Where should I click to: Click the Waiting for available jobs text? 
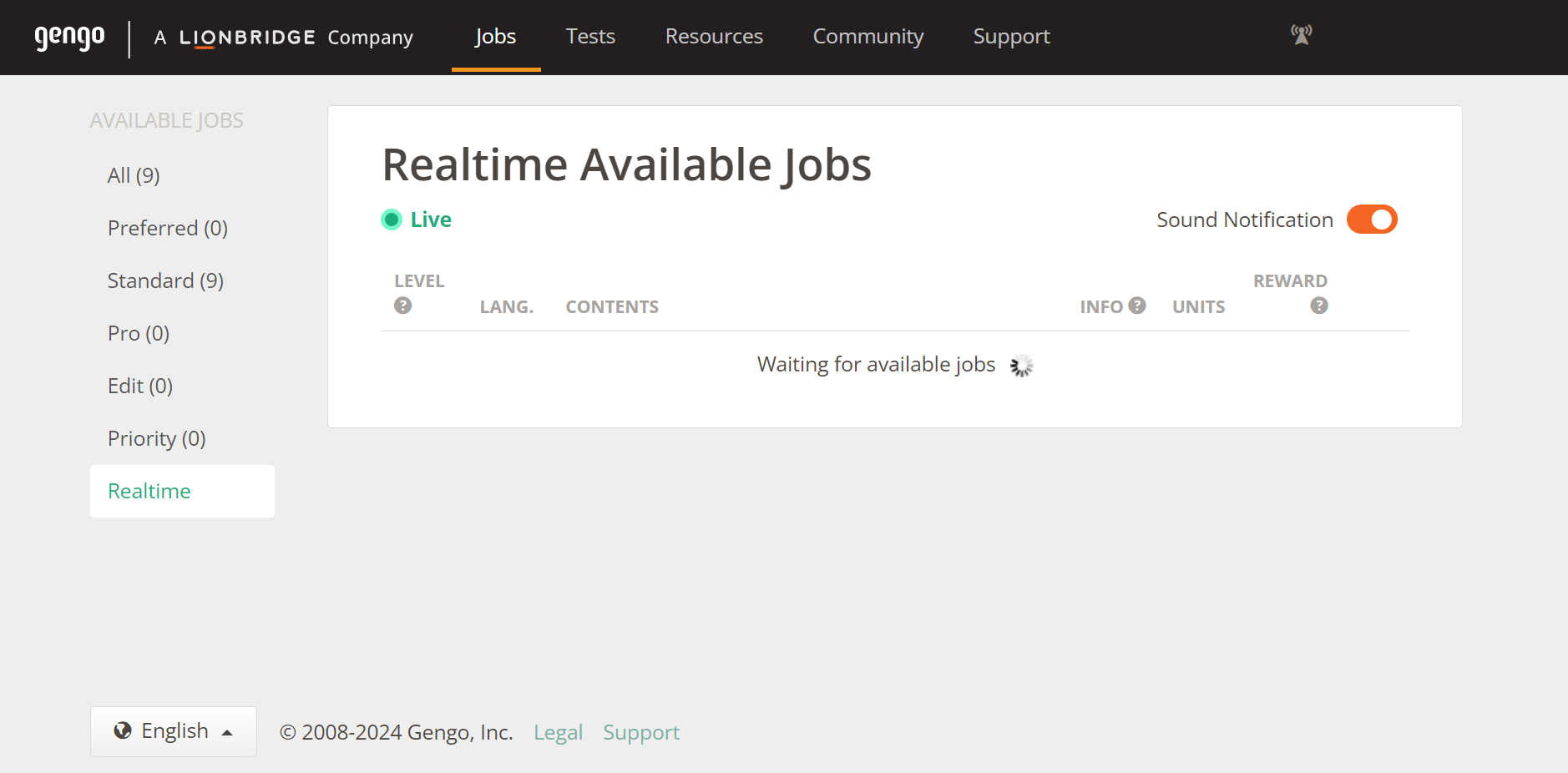tap(876, 365)
